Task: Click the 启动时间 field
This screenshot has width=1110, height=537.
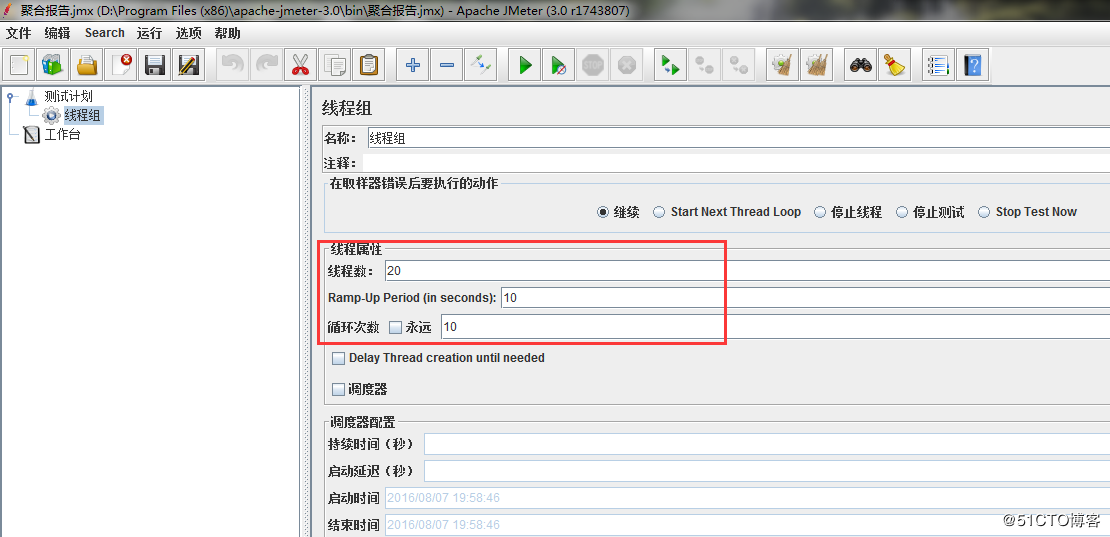Action: (x=747, y=498)
